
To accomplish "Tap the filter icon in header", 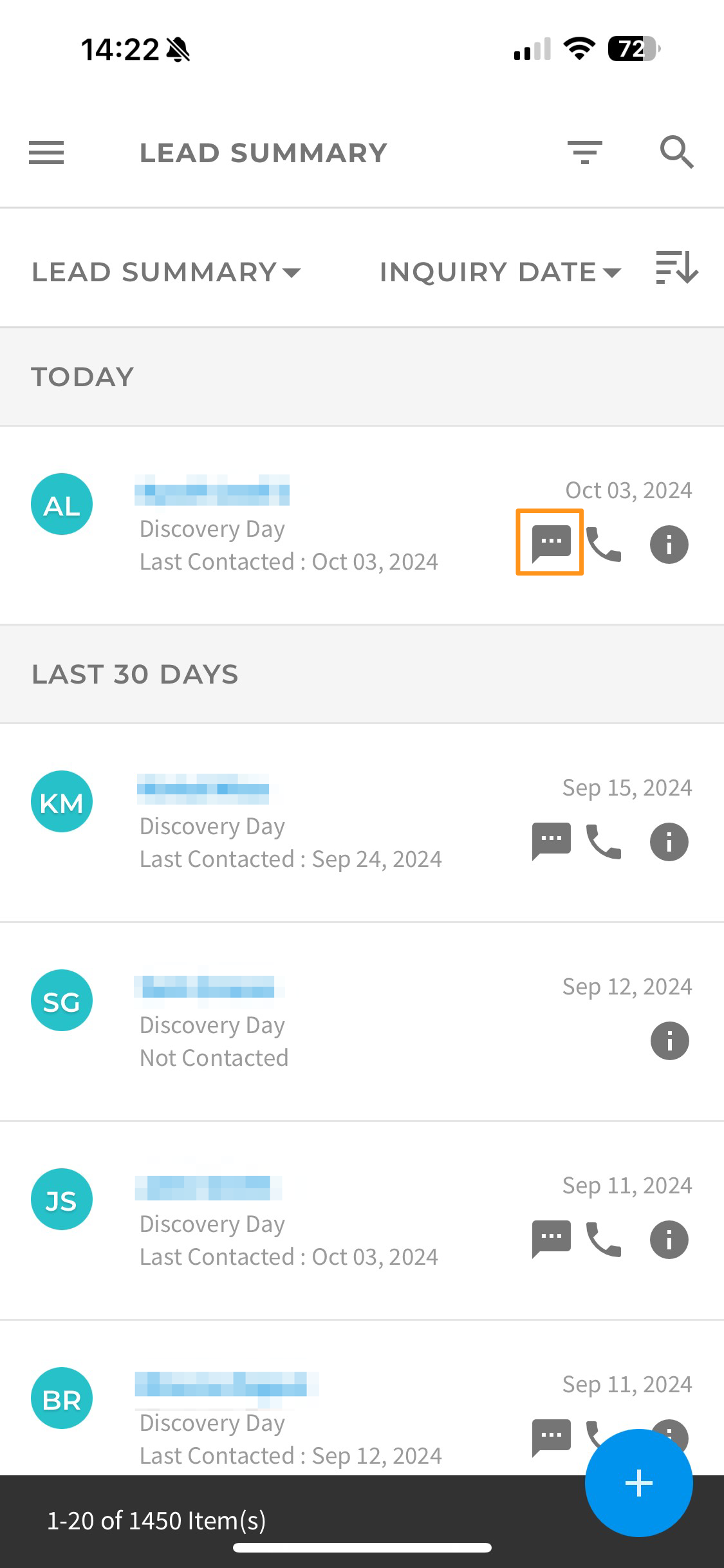I will pos(585,153).
